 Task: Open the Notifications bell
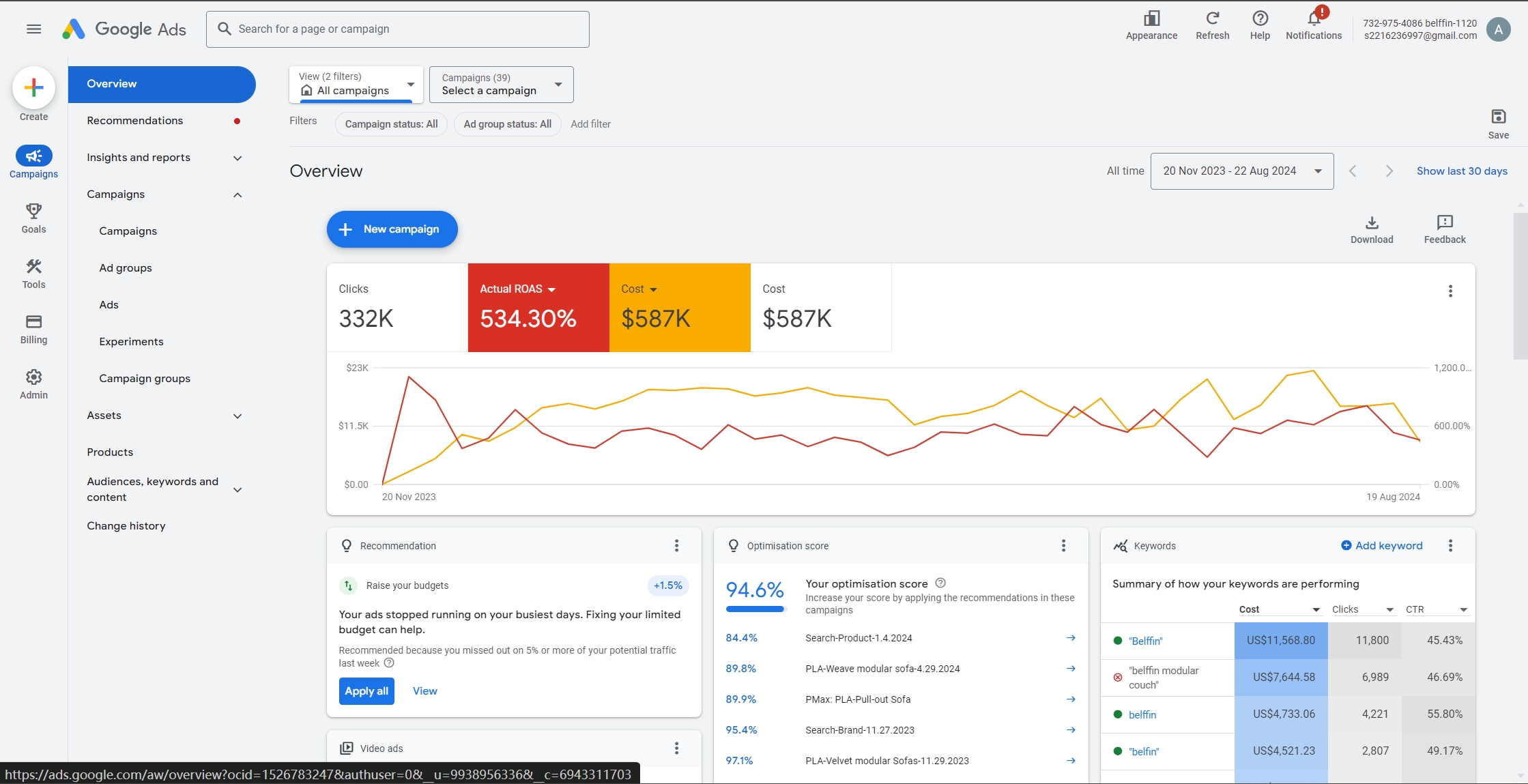1313,18
